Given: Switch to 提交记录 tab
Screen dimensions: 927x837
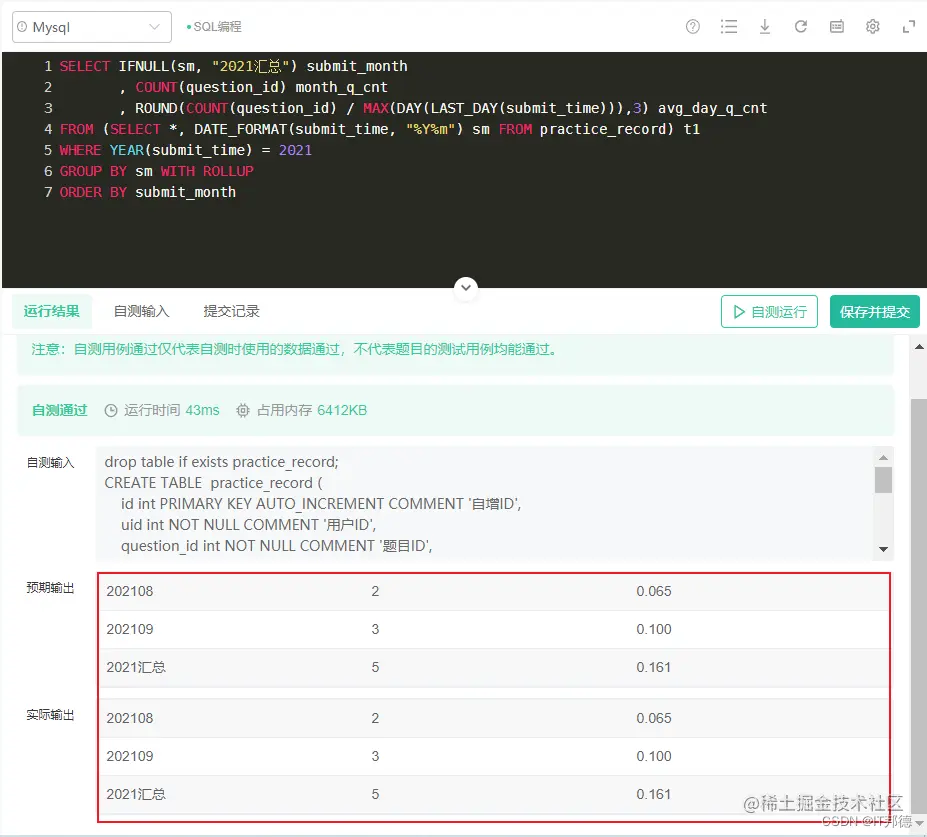Looking at the screenshot, I should click(231, 311).
